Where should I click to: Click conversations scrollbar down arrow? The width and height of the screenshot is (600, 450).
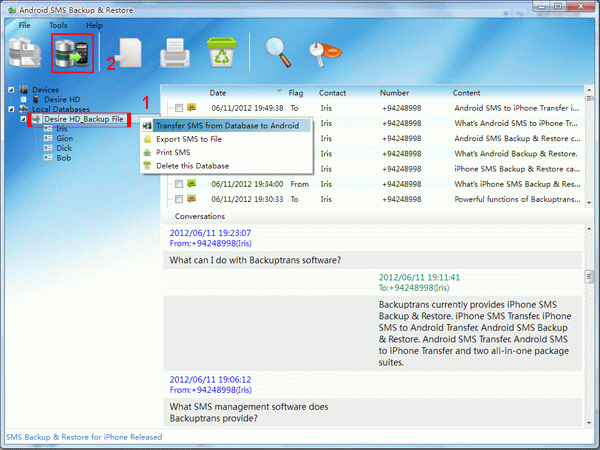(589, 423)
